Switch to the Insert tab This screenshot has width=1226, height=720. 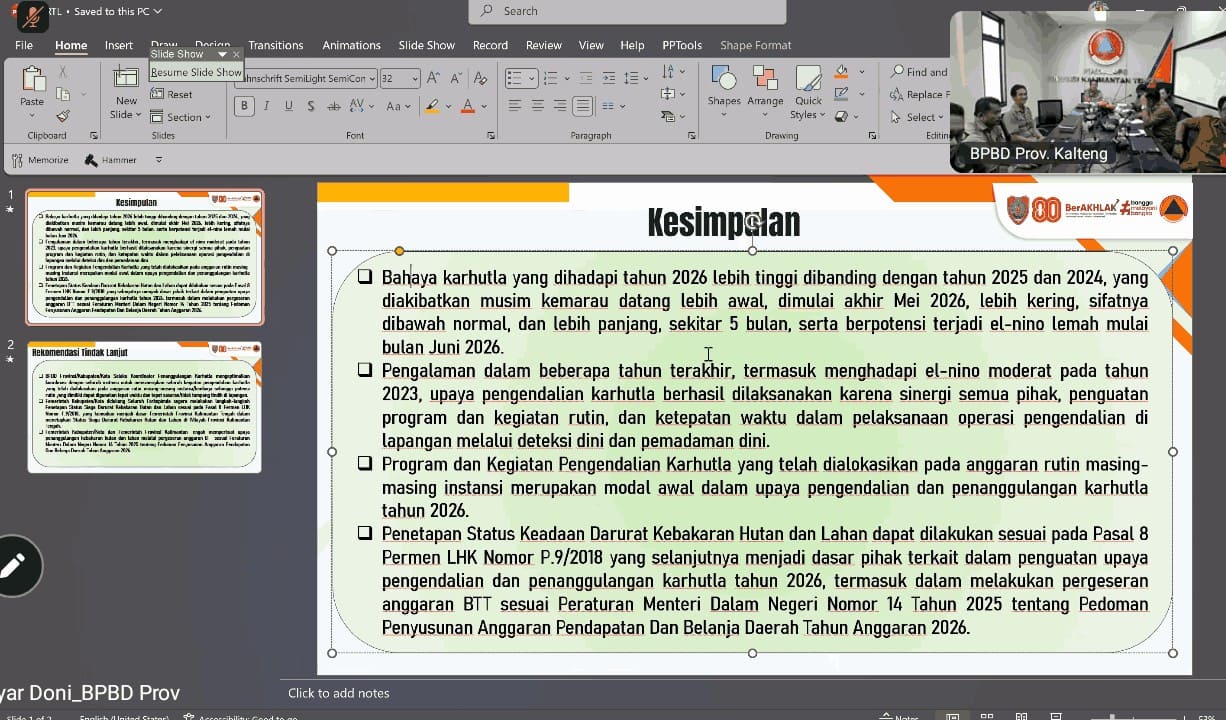pyautogui.click(x=119, y=45)
